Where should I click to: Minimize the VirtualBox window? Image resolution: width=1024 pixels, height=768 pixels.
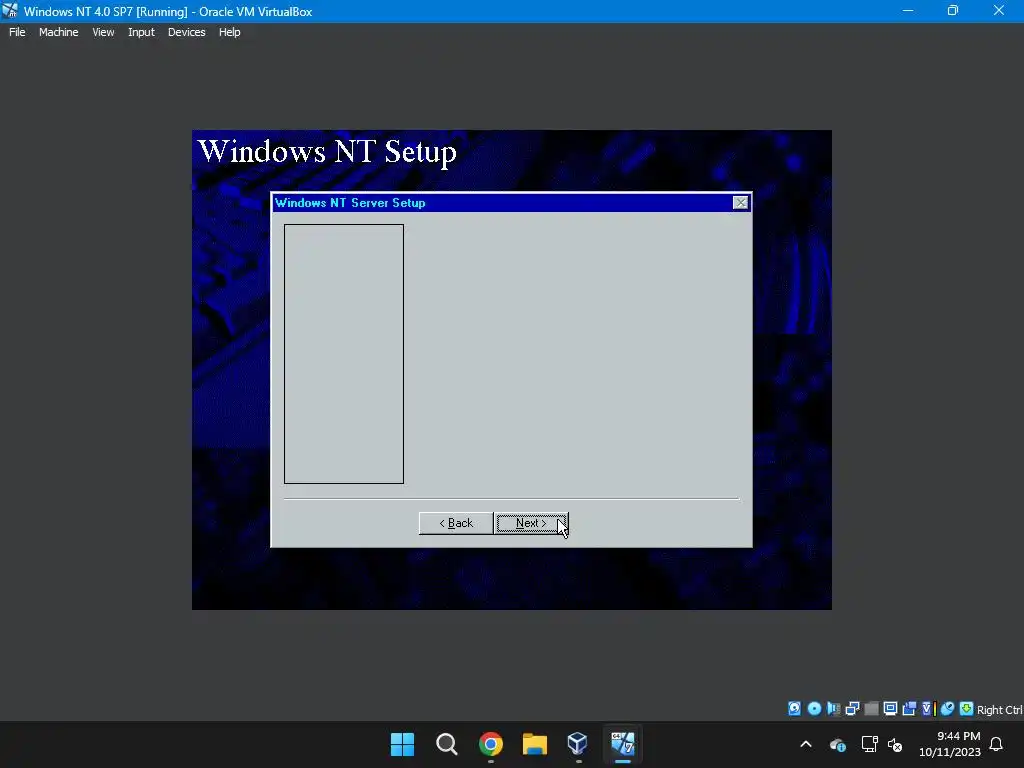908,11
